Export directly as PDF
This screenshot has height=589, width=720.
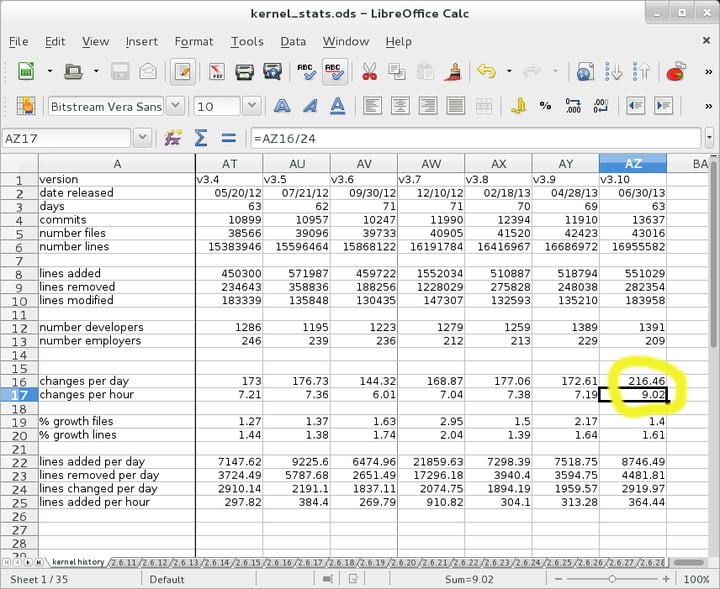pyautogui.click(x=216, y=71)
